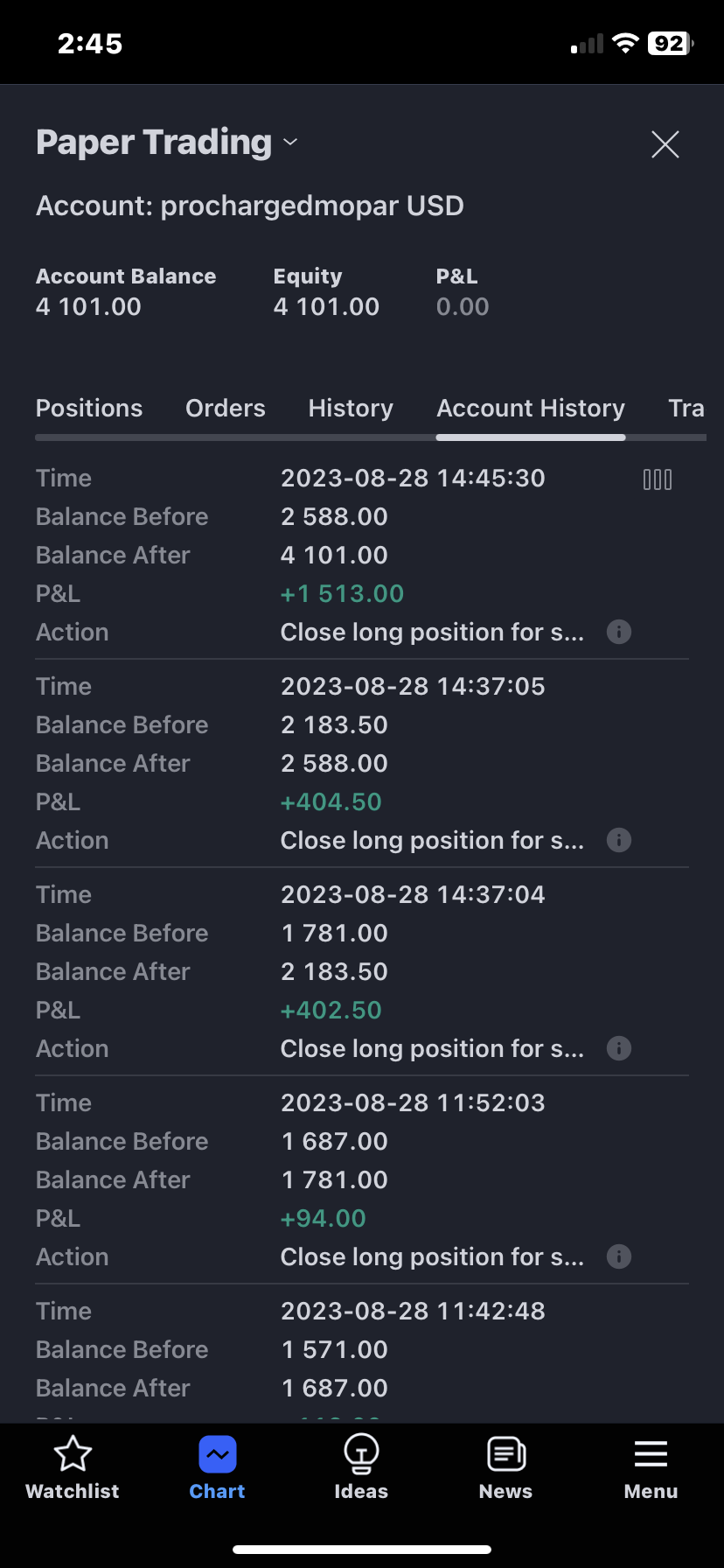Viewport: 724px width, 1568px height.
Task: Tap the truncated action text at 11:52:03
Action: click(432, 1257)
